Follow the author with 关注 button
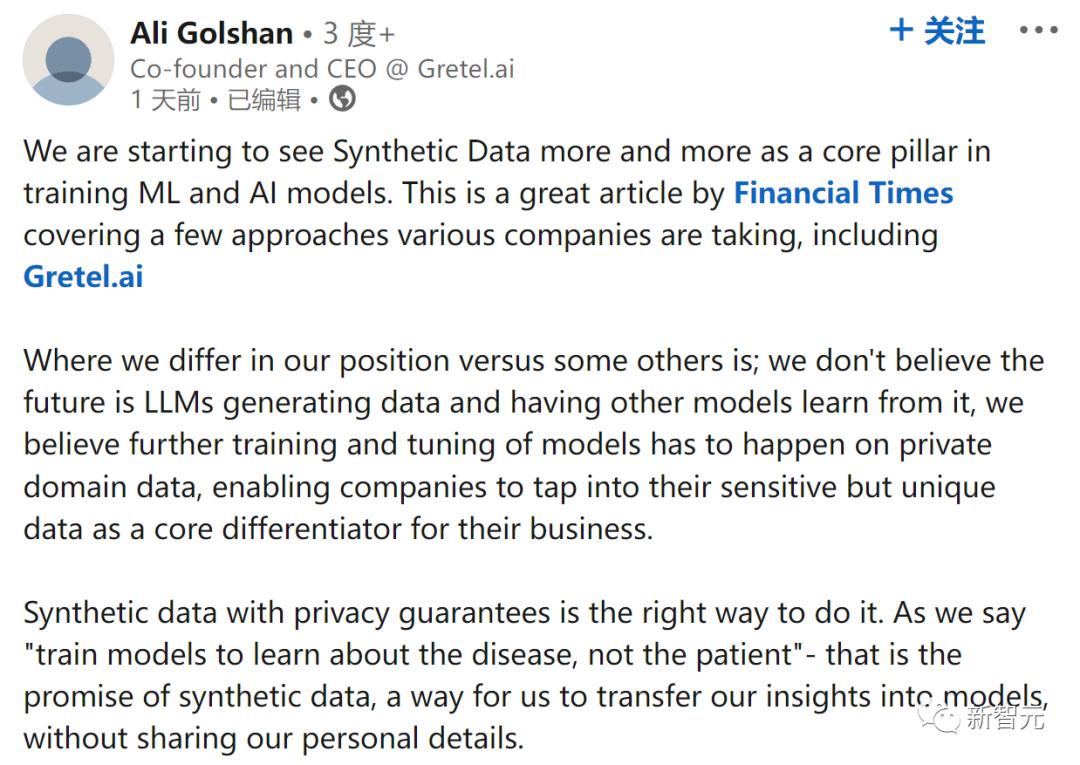Viewport: 1080px width, 765px height. tap(937, 31)
